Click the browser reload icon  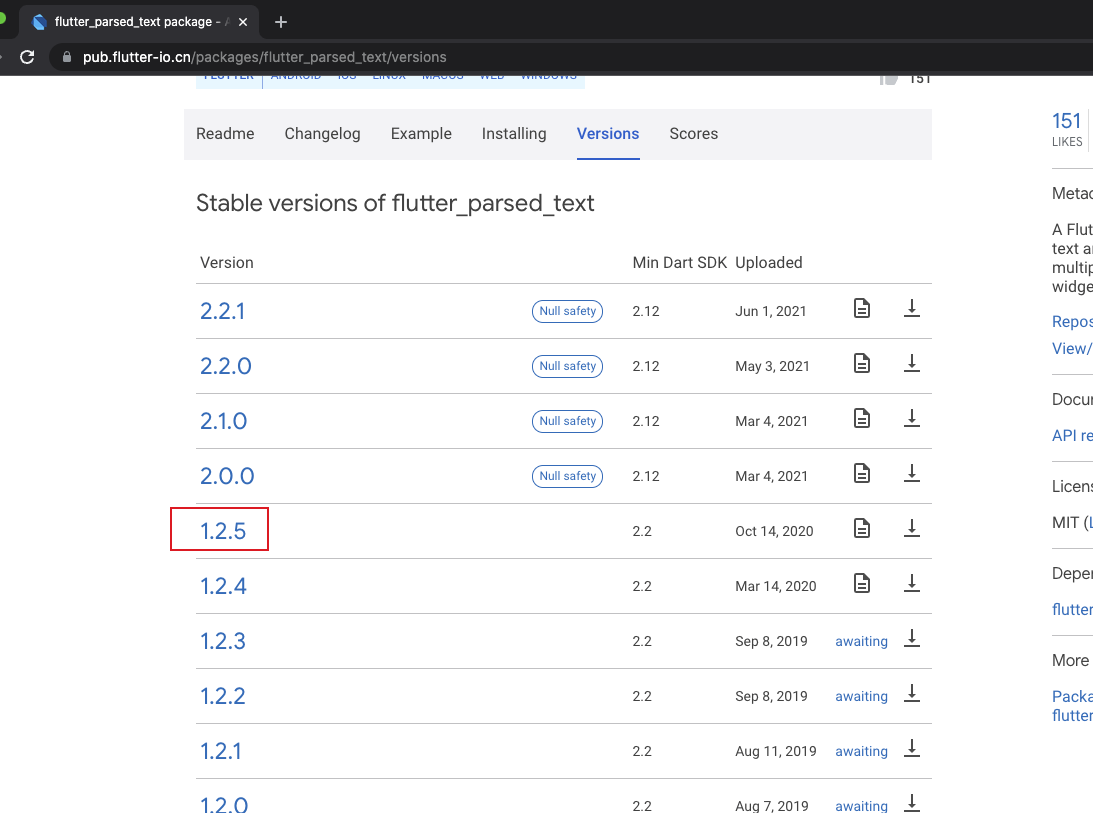point(27,57)
